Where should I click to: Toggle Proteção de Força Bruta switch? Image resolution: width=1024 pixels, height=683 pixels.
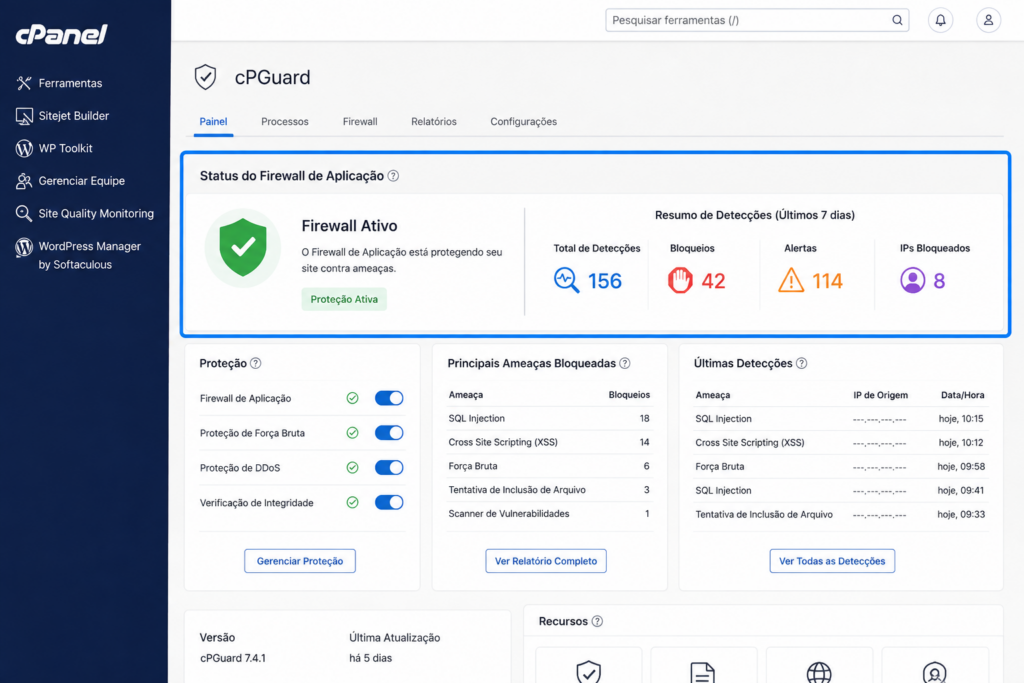pos(389,433)
